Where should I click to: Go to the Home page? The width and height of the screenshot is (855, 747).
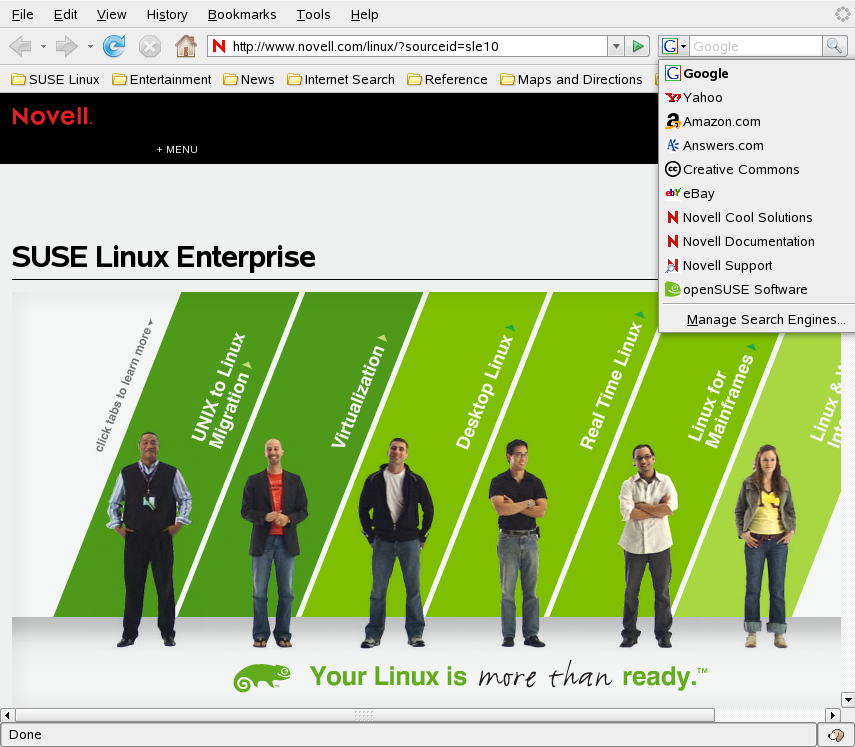[x=186, y=46]
